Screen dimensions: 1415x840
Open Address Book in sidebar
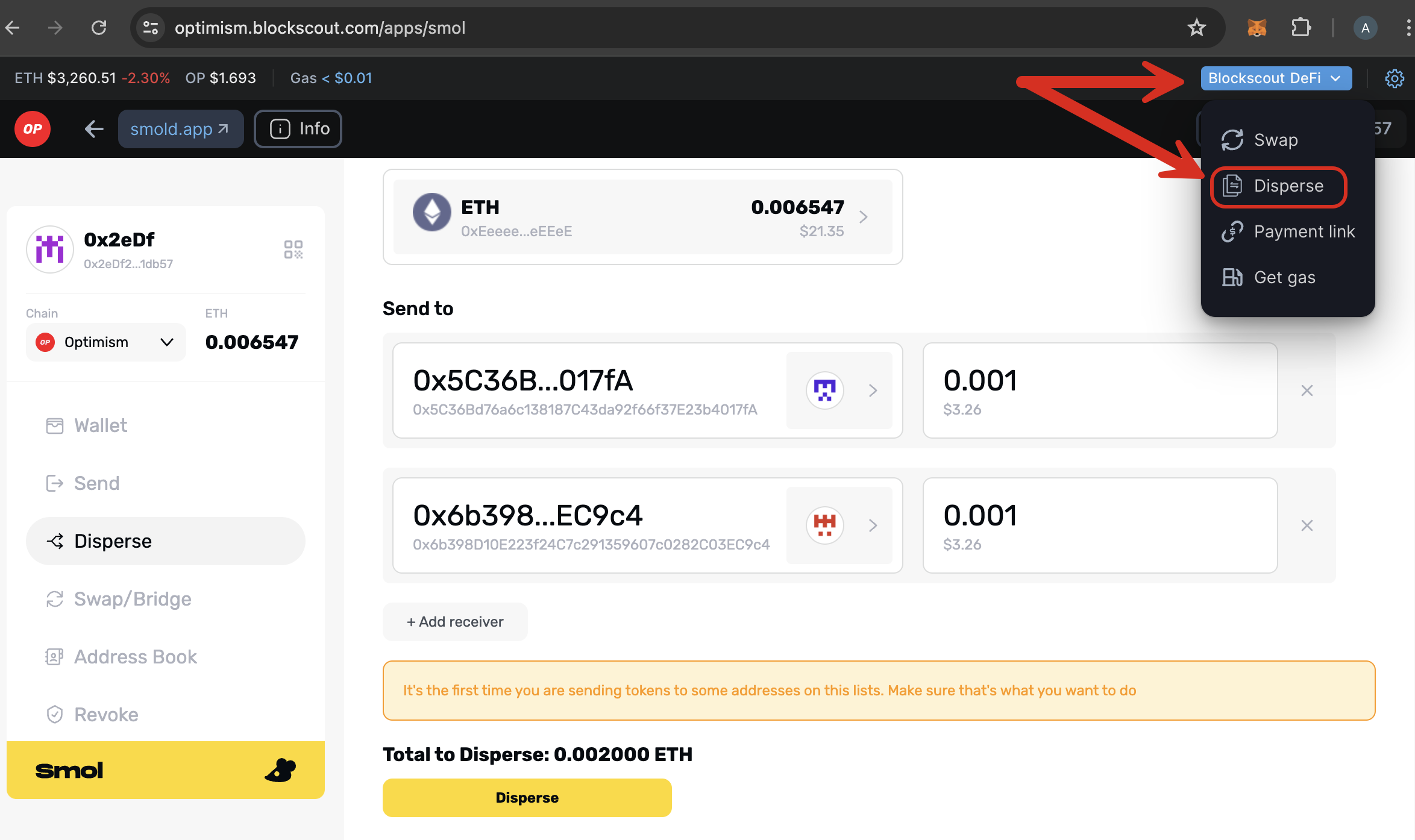(135, 657)
